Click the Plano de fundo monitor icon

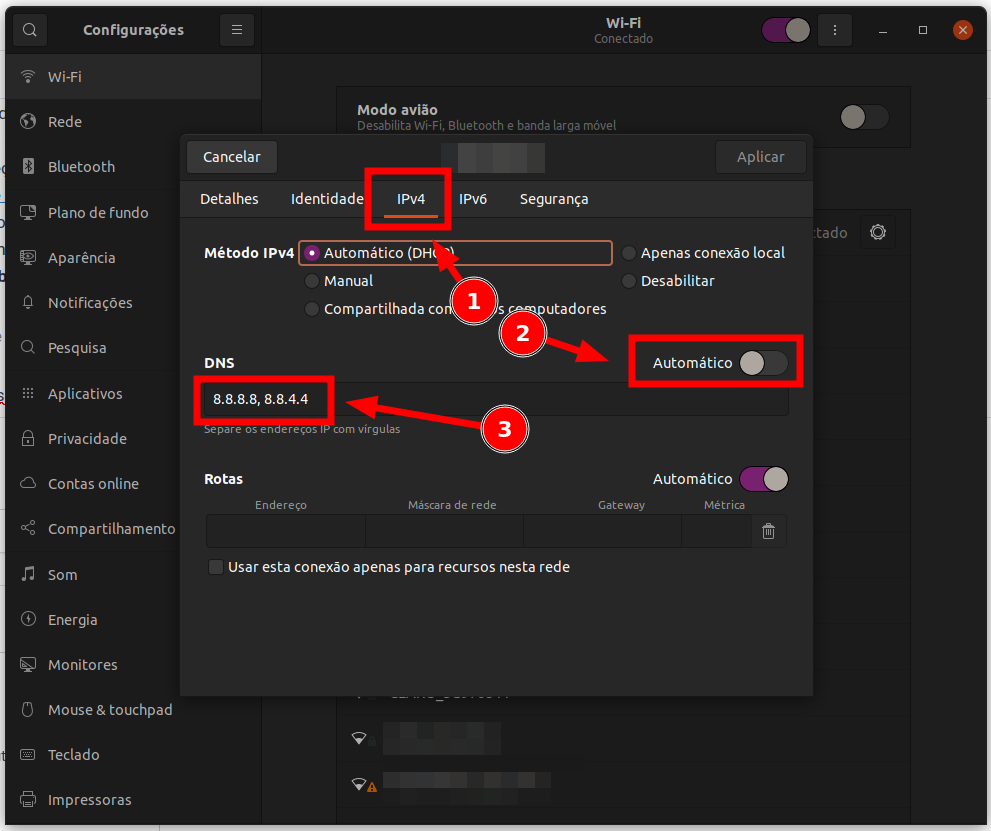(28, 212)
